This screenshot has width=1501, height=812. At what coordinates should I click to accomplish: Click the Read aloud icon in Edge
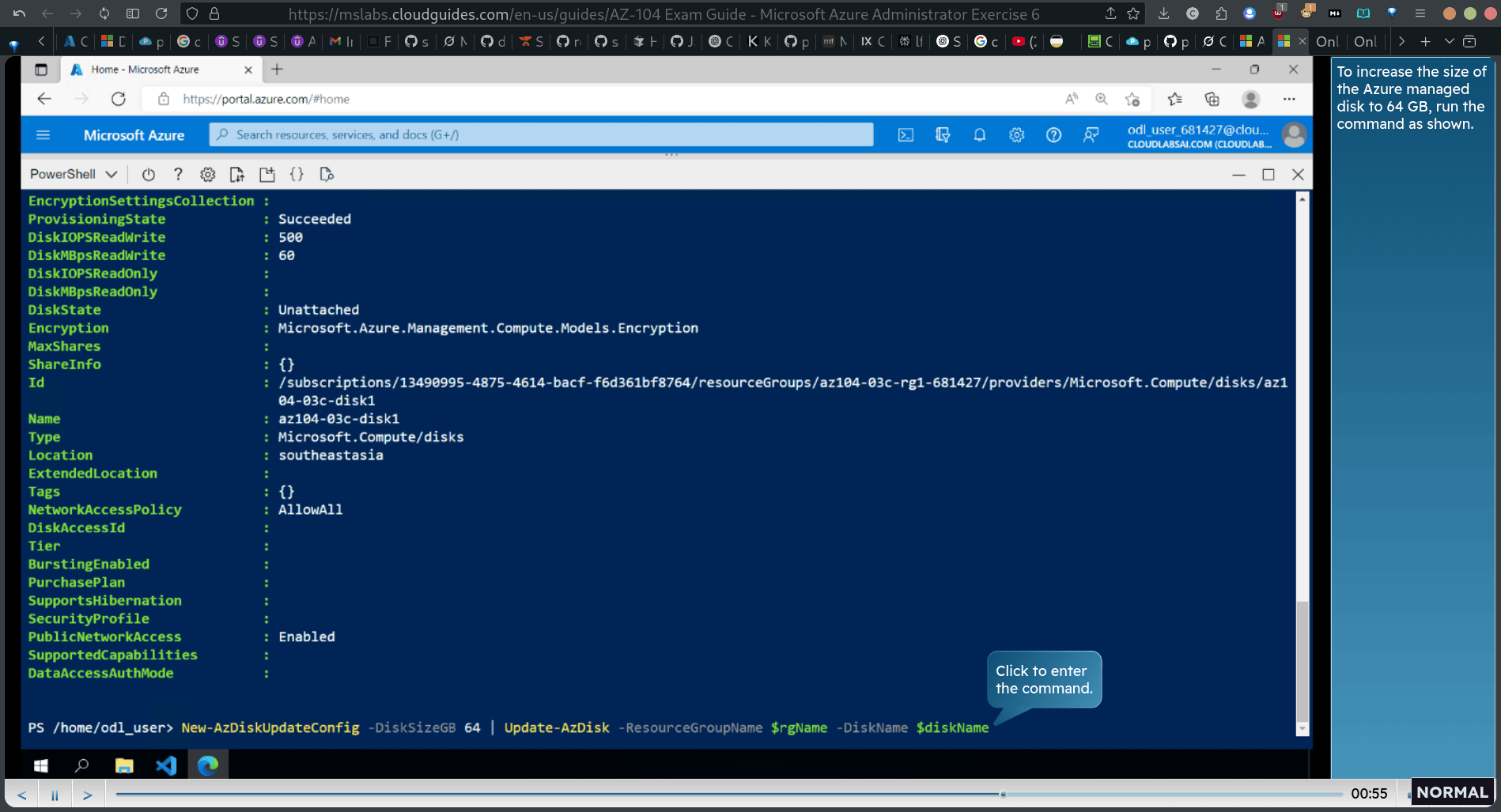pyautogui.click(x=1071, y=99)
